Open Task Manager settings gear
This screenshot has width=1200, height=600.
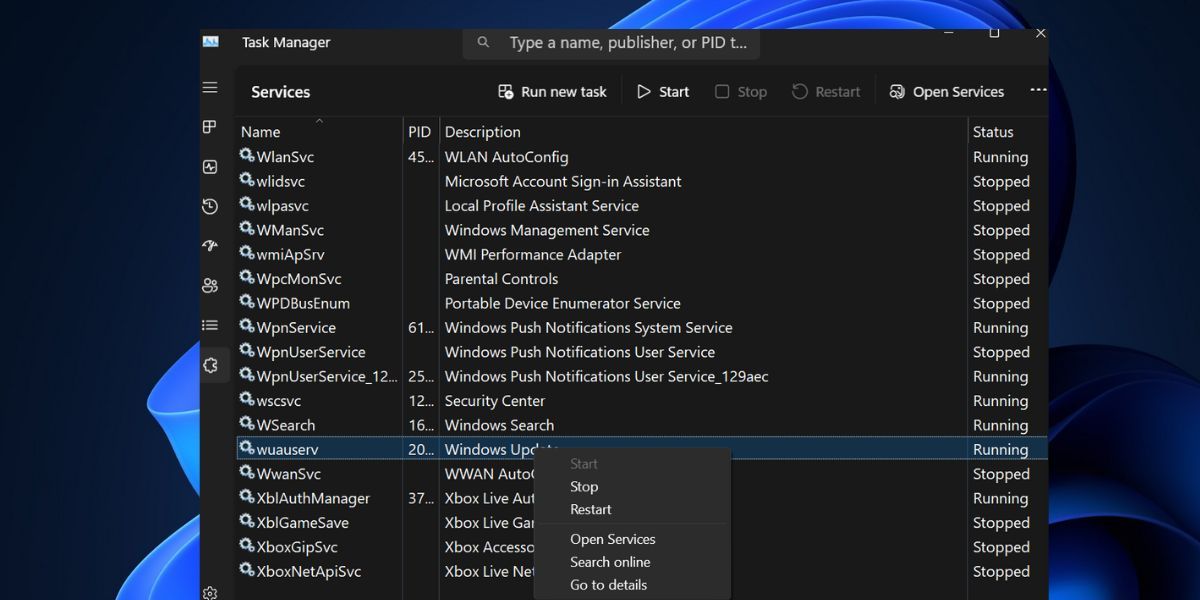(x=210, y=592)
